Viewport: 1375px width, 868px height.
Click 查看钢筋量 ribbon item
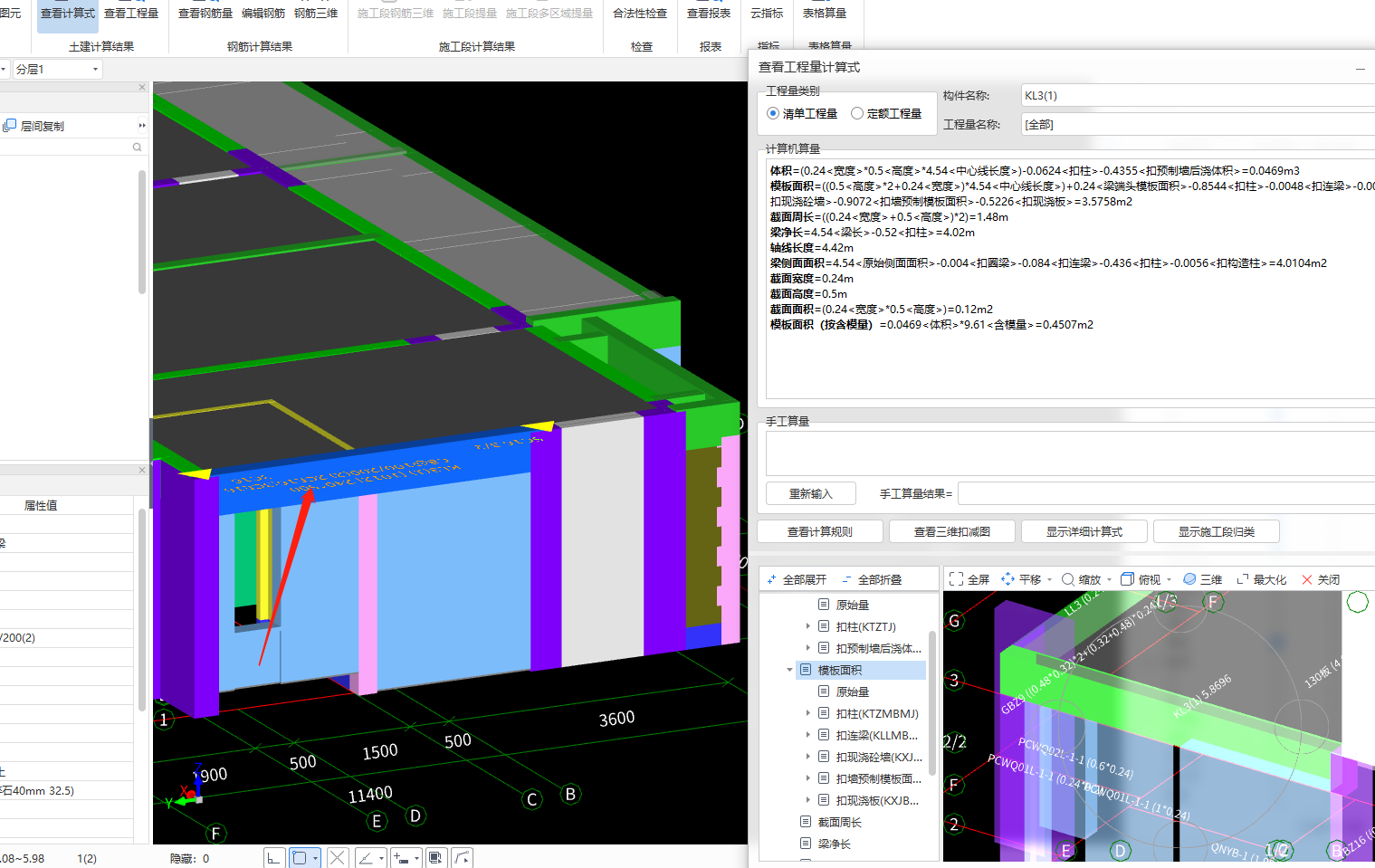coord(205,14)
